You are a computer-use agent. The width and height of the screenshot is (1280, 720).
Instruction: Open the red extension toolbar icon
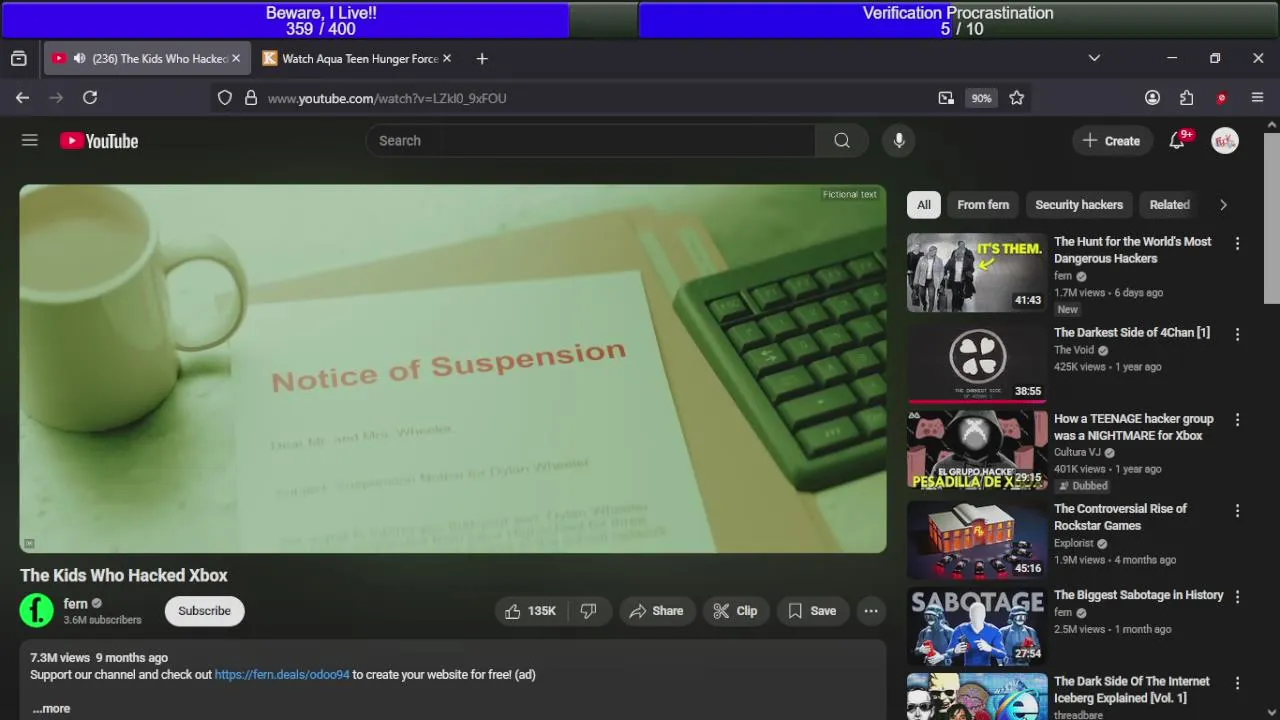point(1222,98)
